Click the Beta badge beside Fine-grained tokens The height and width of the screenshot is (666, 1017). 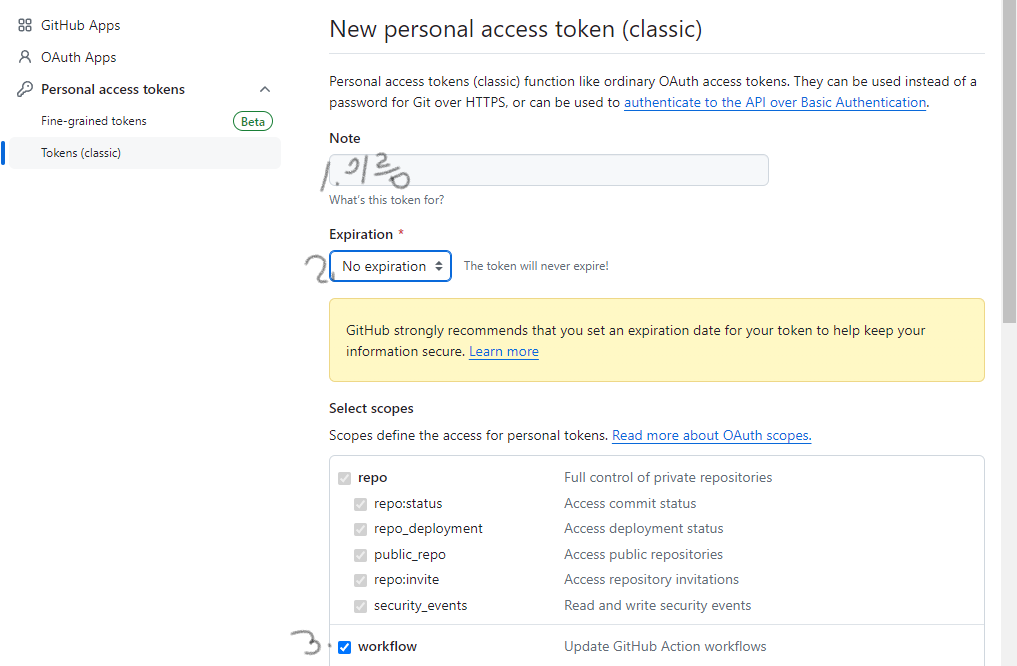tap(253, 121)
